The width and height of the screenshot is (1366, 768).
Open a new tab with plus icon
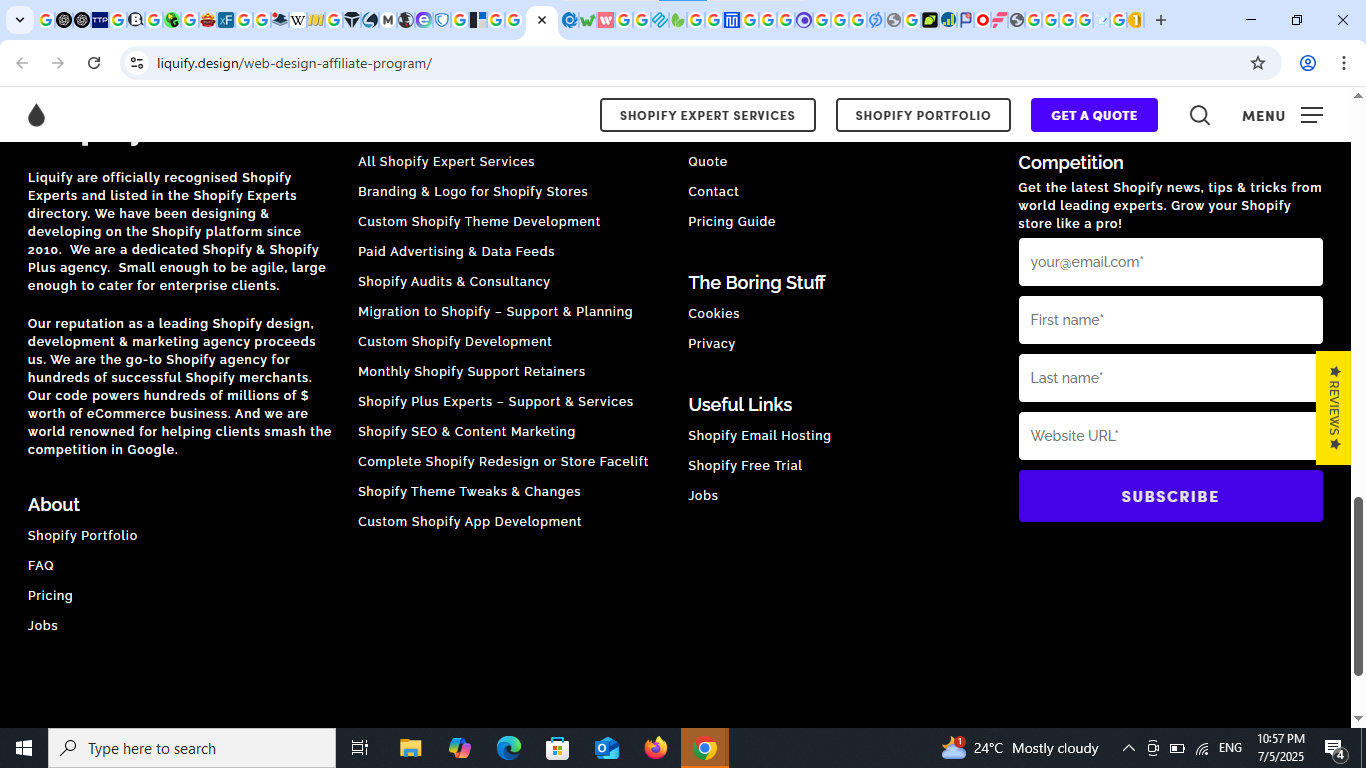(1160, 20)
